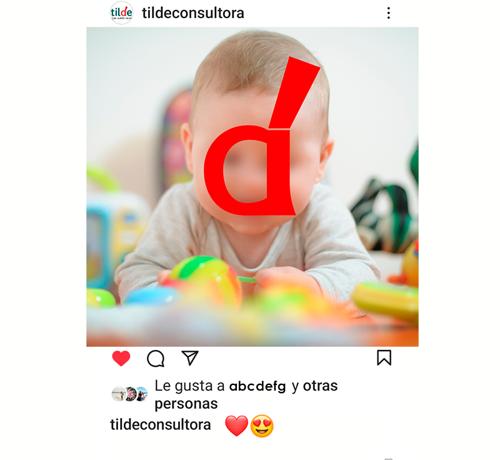The image size is (500, 460).
Task: Open tilde profile picture in post header
Action: point(121,13)
